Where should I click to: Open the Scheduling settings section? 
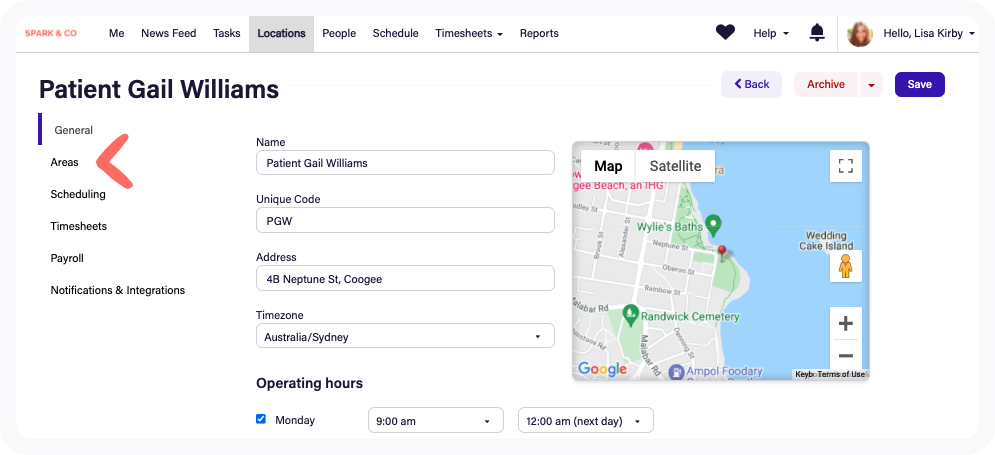pyautogui.click(x=78, y=194)
